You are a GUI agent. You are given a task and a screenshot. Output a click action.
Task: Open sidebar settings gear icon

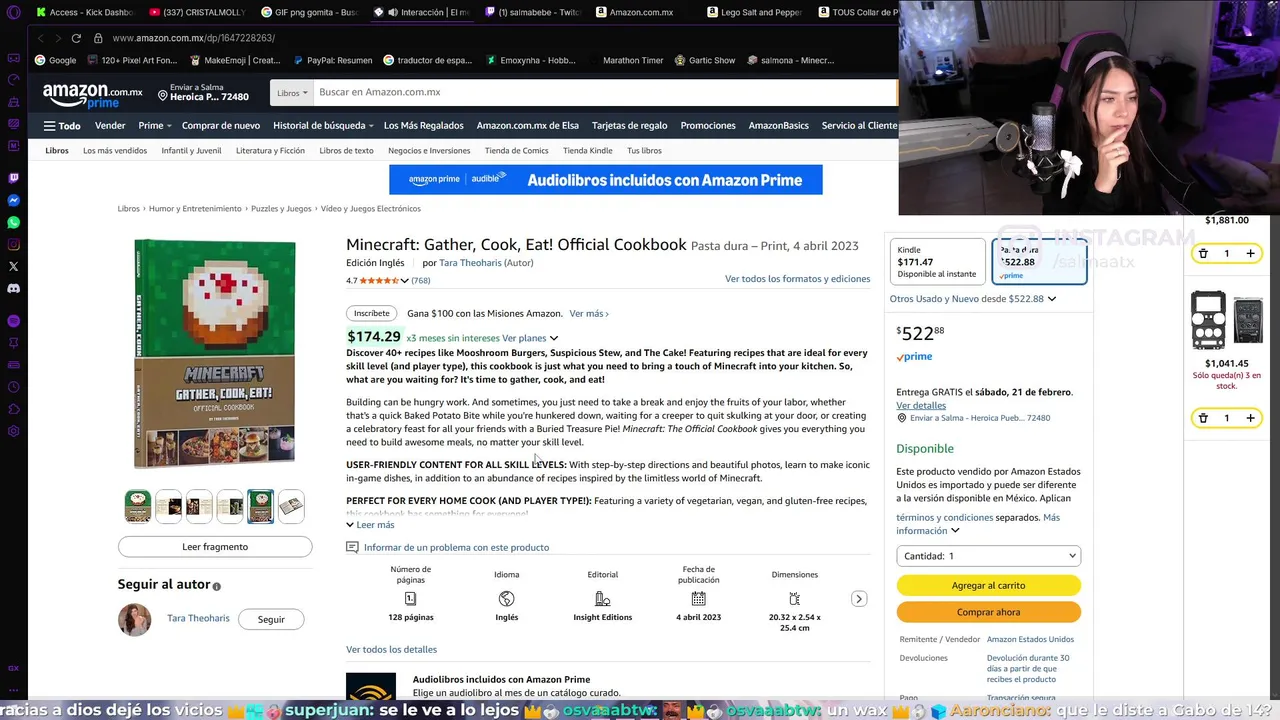(13, 431)
